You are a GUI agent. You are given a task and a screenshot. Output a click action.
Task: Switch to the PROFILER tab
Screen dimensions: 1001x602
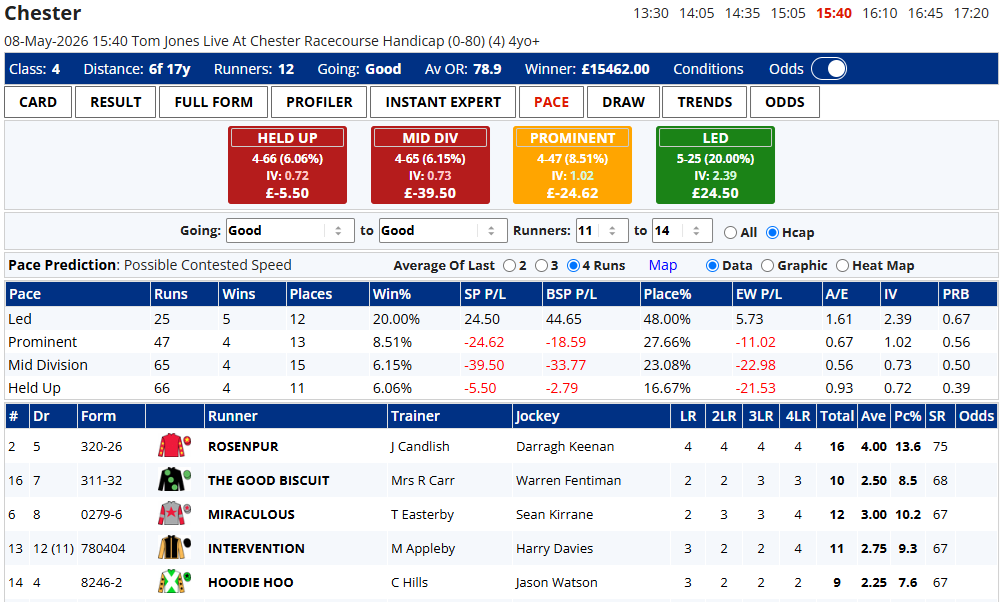click(x=319, y=102)
